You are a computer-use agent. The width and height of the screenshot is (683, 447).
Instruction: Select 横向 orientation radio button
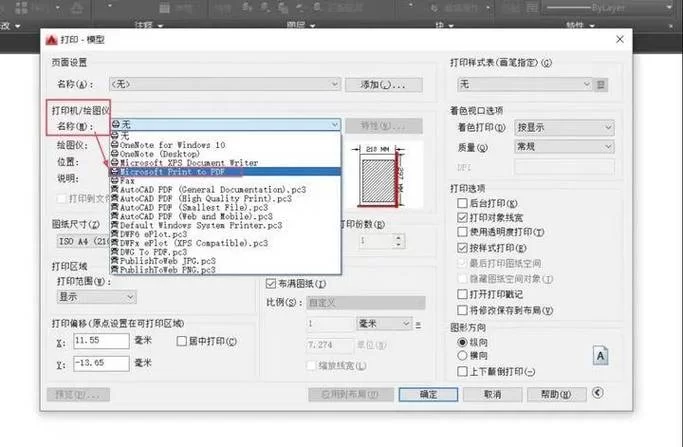tap(462, 356)
